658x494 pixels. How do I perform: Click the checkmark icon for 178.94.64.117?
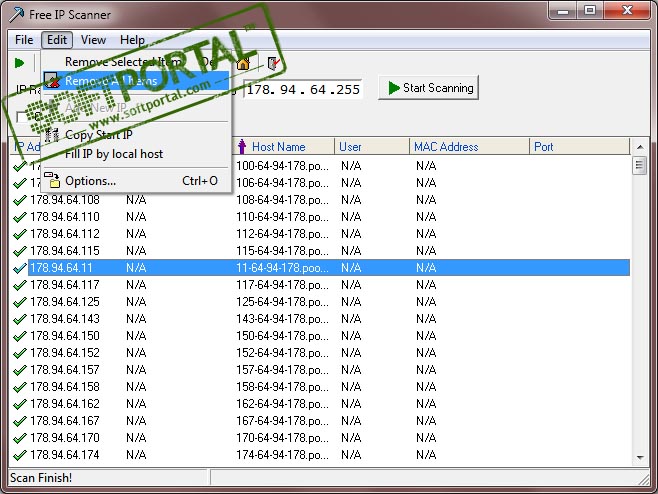pyautogui.click(x=20, y=285)
